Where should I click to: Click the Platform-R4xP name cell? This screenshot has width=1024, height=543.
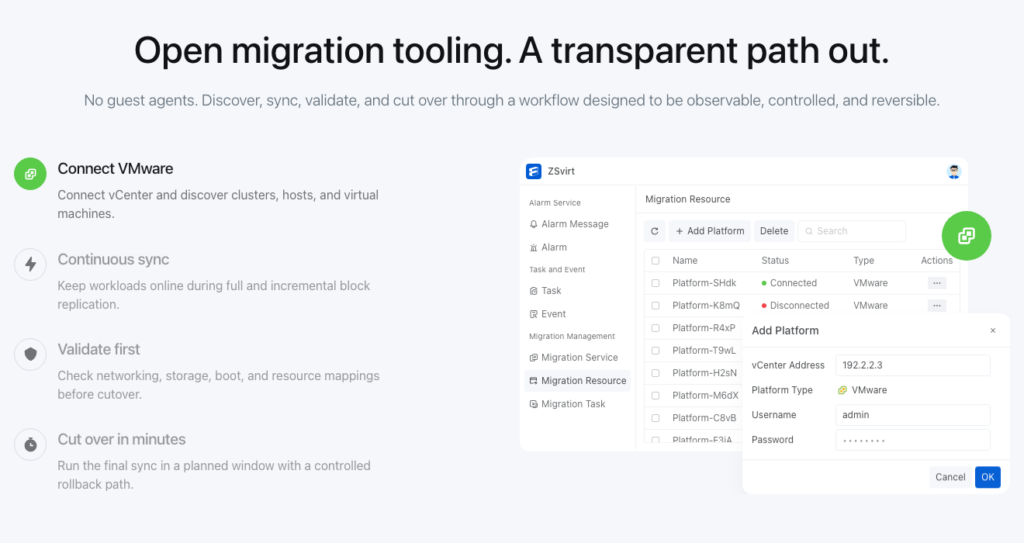point(703,328)
